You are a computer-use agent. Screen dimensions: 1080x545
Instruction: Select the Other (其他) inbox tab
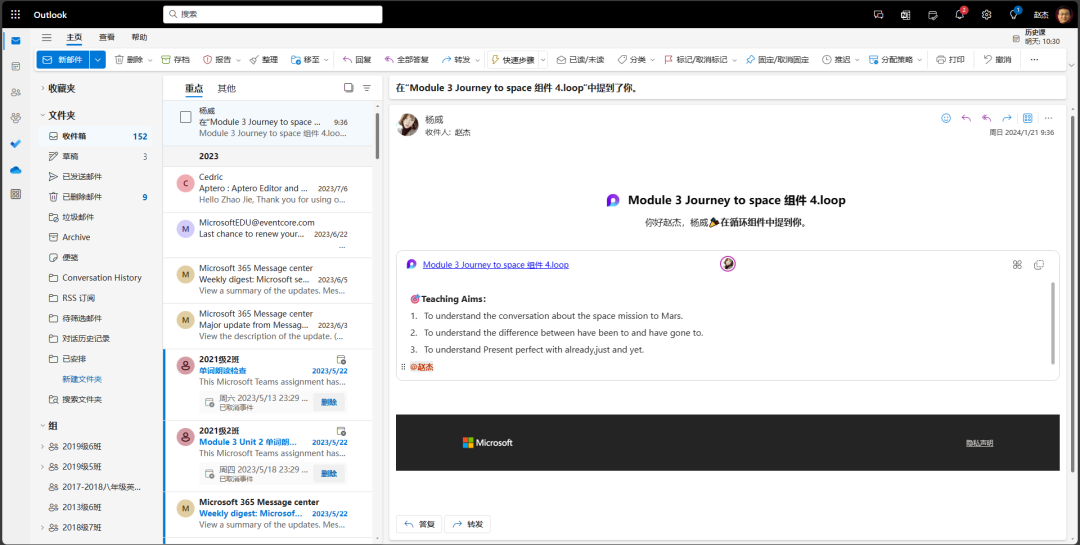click(x=226, y=88)
